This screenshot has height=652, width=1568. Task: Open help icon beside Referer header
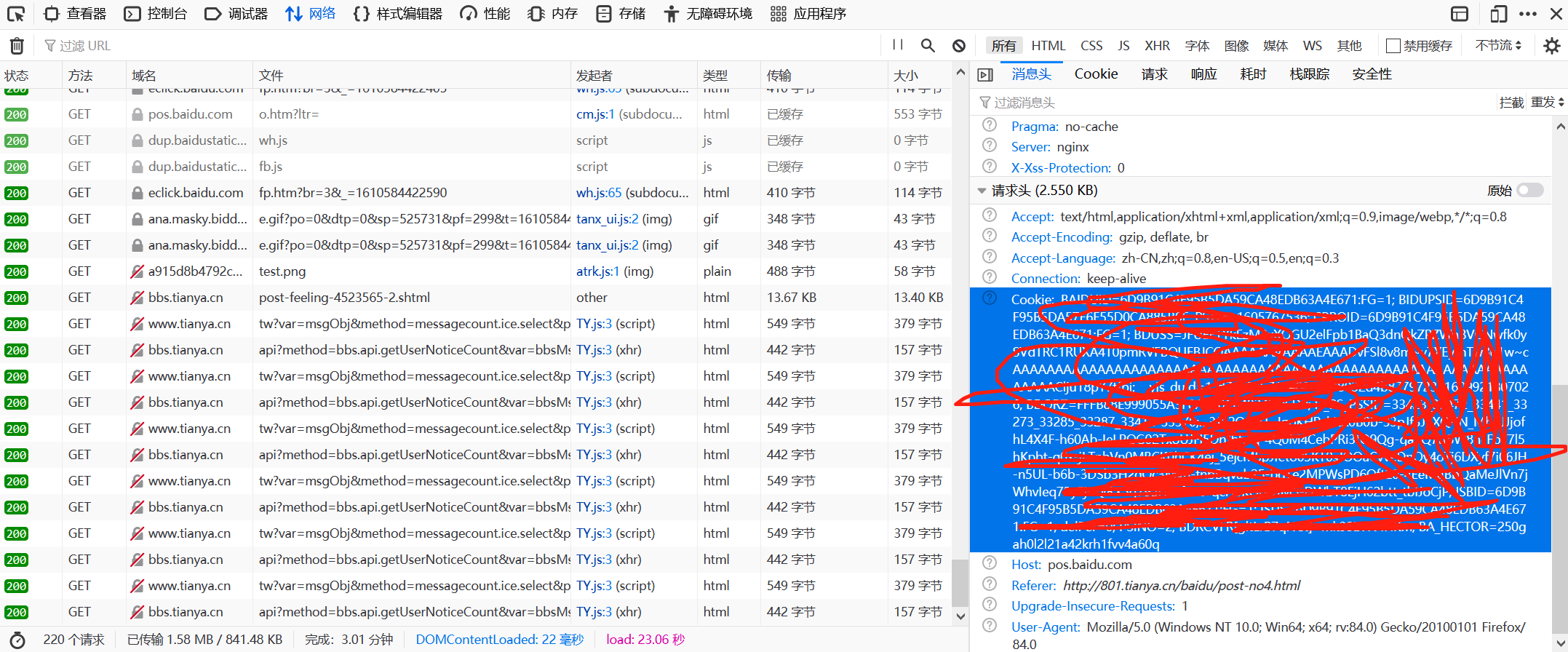click(990, 584)
